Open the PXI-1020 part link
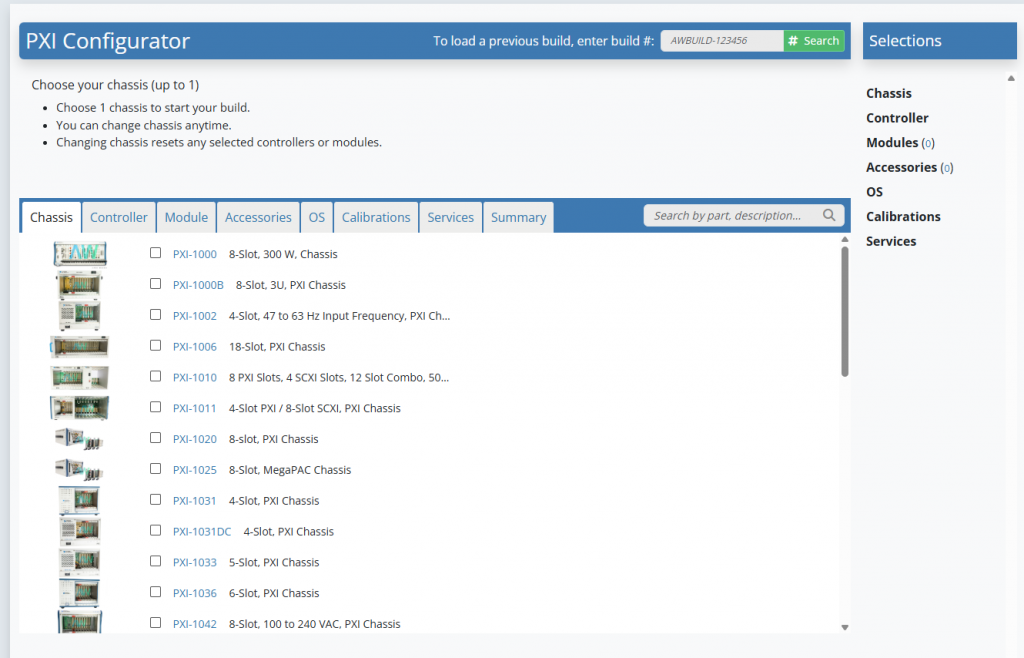 point(195,439)
